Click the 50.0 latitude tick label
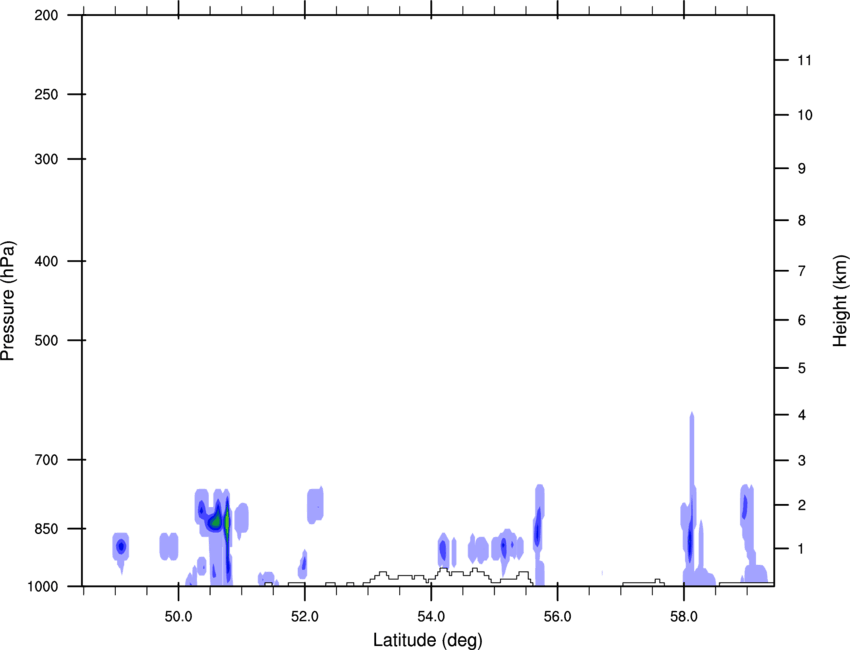The height and width of the screenshot is (650, 850). pos(178,617)
